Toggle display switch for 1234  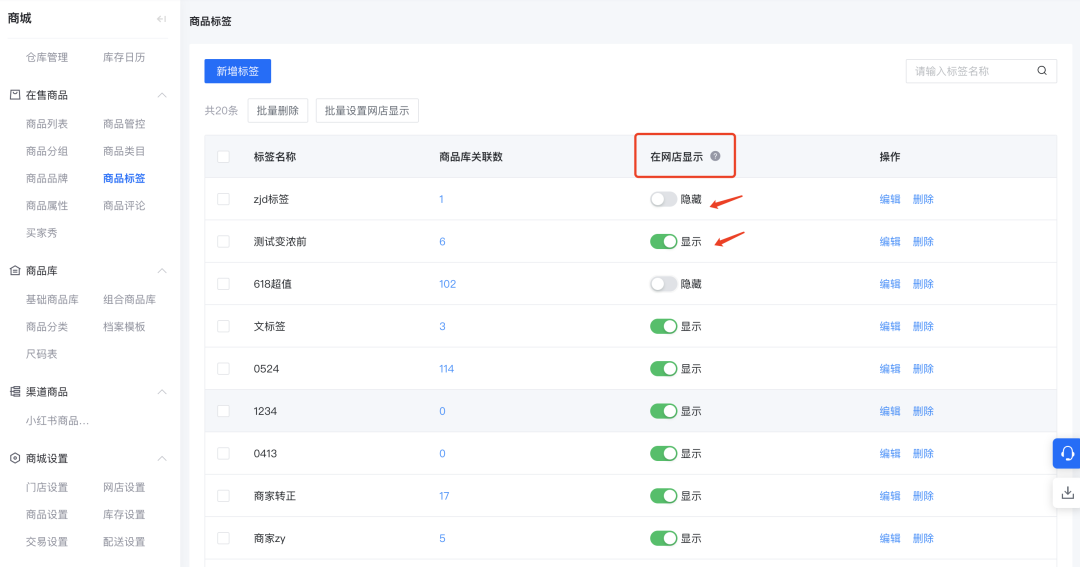[663, 411]
